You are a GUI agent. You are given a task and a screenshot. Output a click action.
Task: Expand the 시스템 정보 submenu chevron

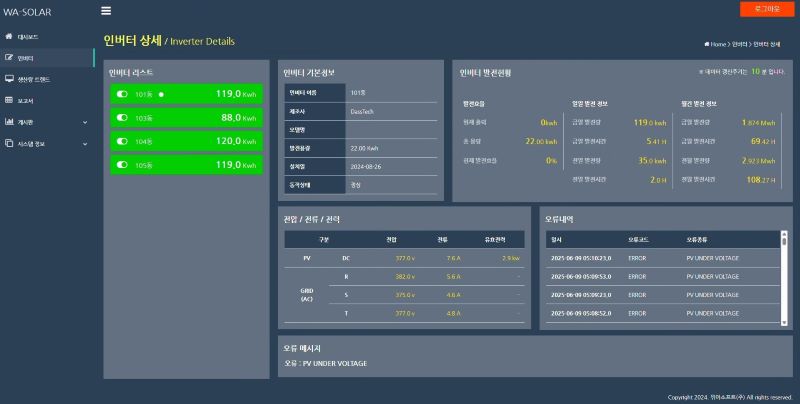click(x=84, y=143)
